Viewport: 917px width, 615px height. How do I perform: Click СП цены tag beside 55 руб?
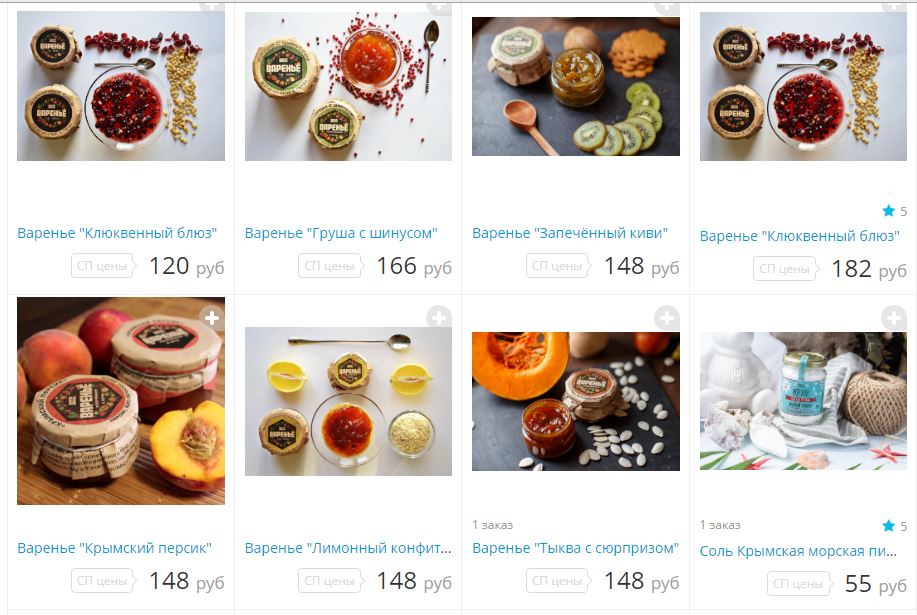tap(799, 584)
